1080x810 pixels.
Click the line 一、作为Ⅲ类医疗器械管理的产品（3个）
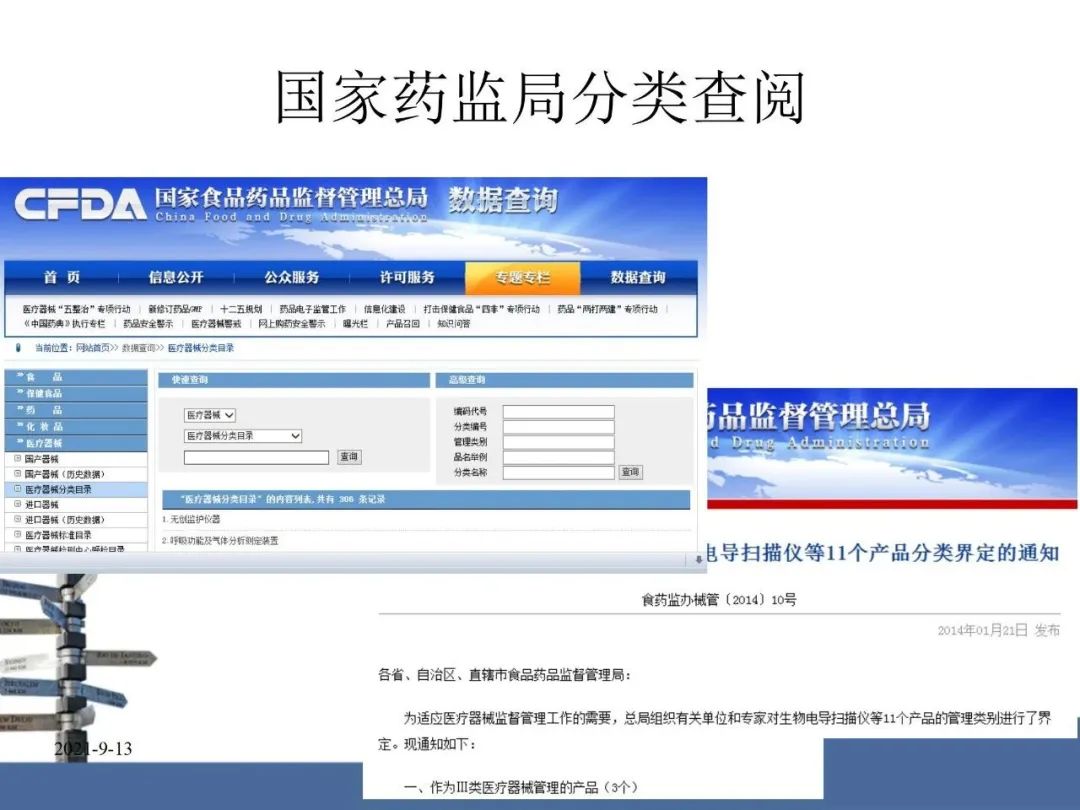(x=521, y=787)
